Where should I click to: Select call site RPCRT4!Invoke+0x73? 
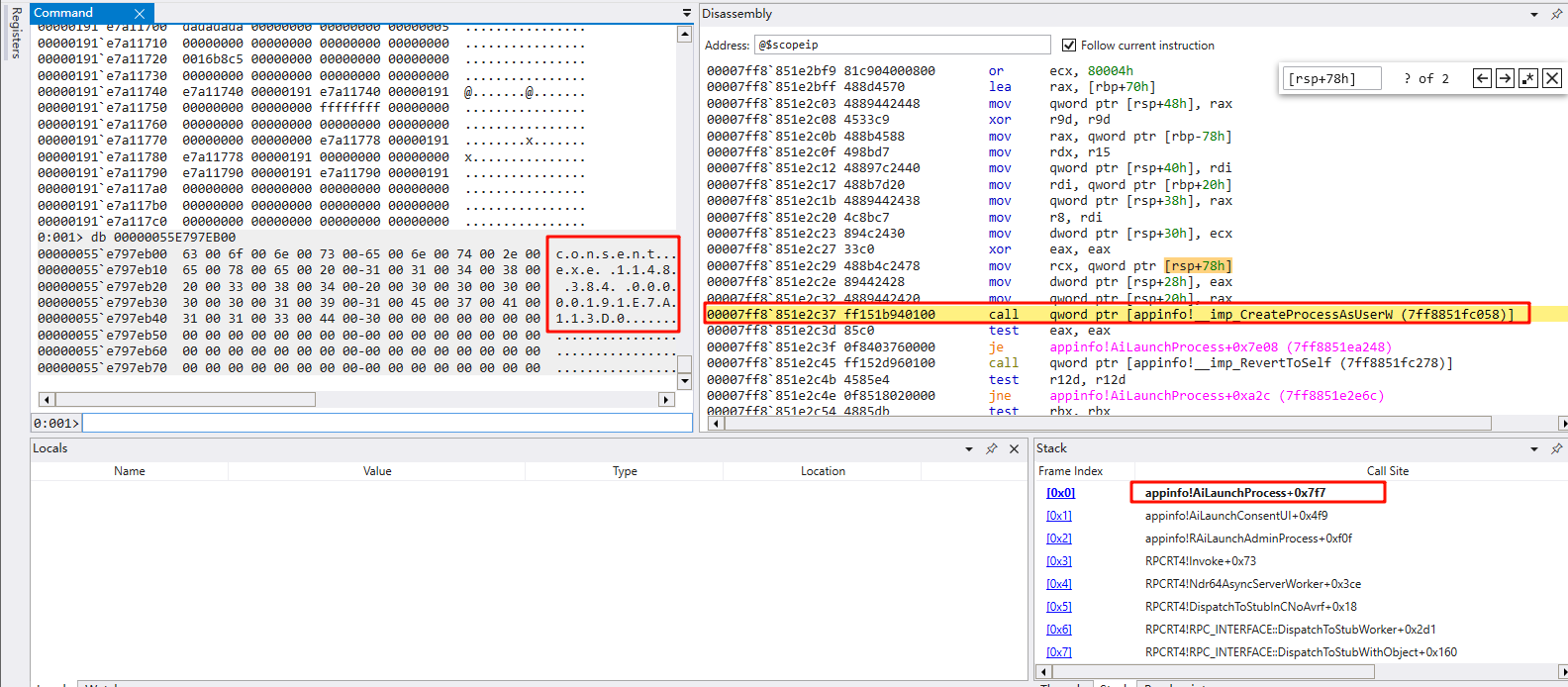coord(1201,561)
